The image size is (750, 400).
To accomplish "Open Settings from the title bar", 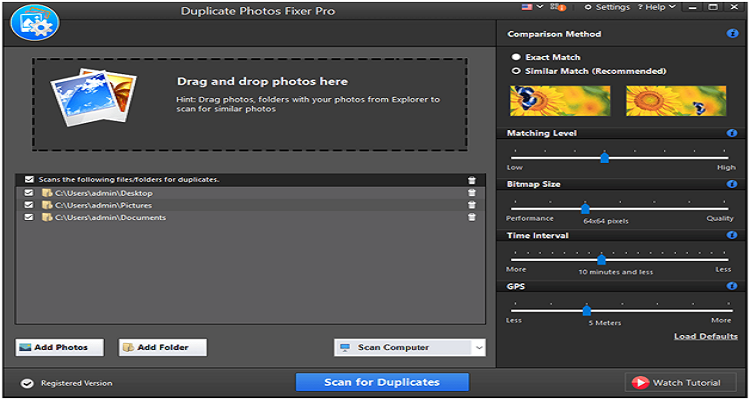I will click(x=607, y=7).
